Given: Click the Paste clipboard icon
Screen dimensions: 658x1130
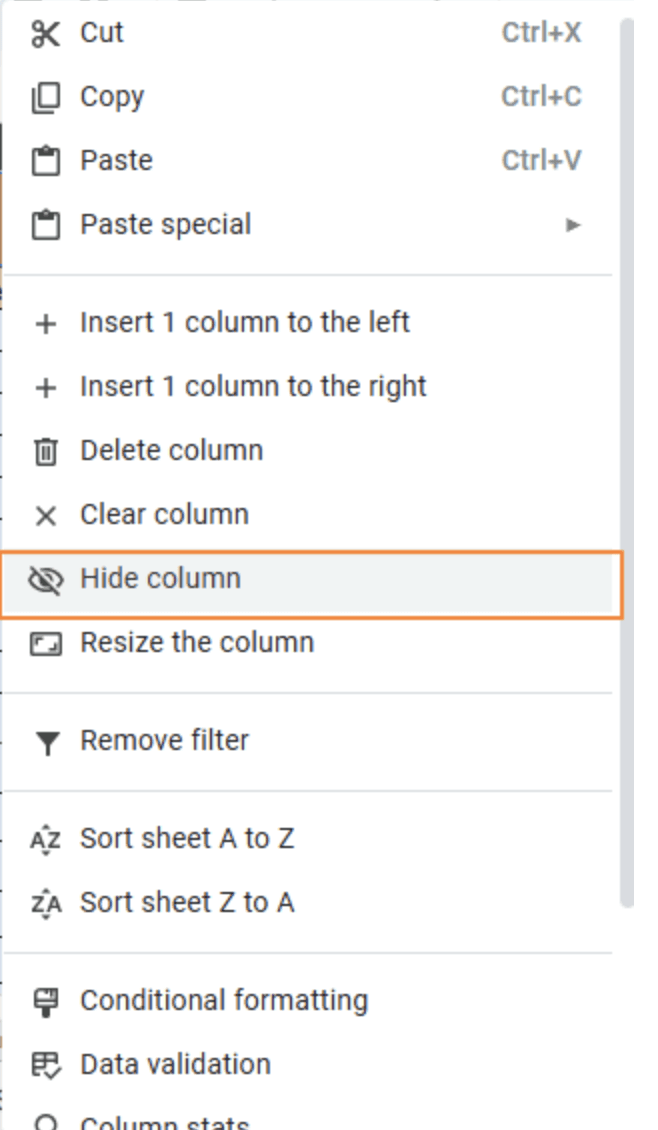Looking at the screenshot, I should pyautogui.click(x=46, y=161).
